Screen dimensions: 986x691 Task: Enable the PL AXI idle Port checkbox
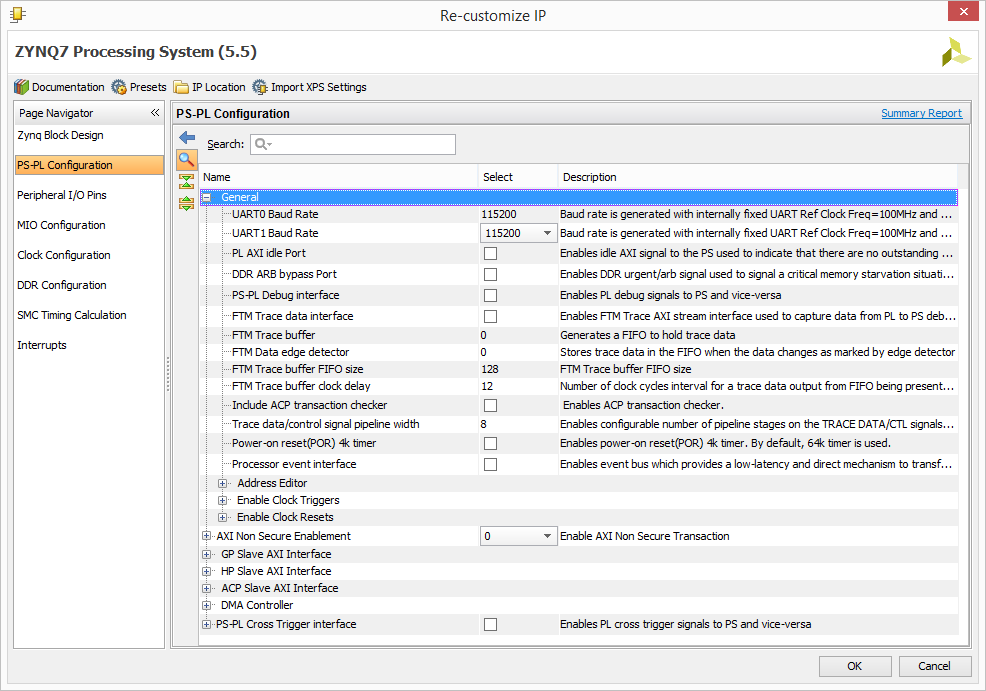(490, 253)
